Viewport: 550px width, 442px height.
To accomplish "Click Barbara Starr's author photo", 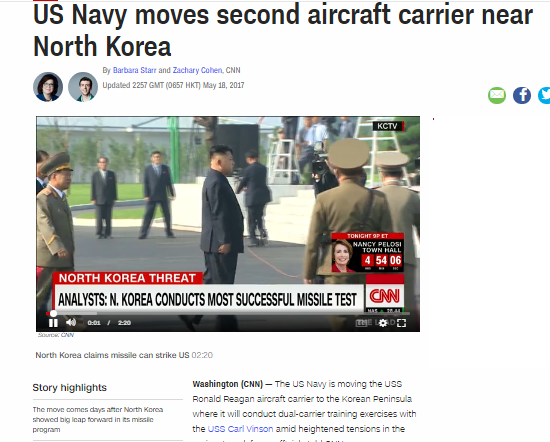I will pyautogui.click(x=48, y=87).
